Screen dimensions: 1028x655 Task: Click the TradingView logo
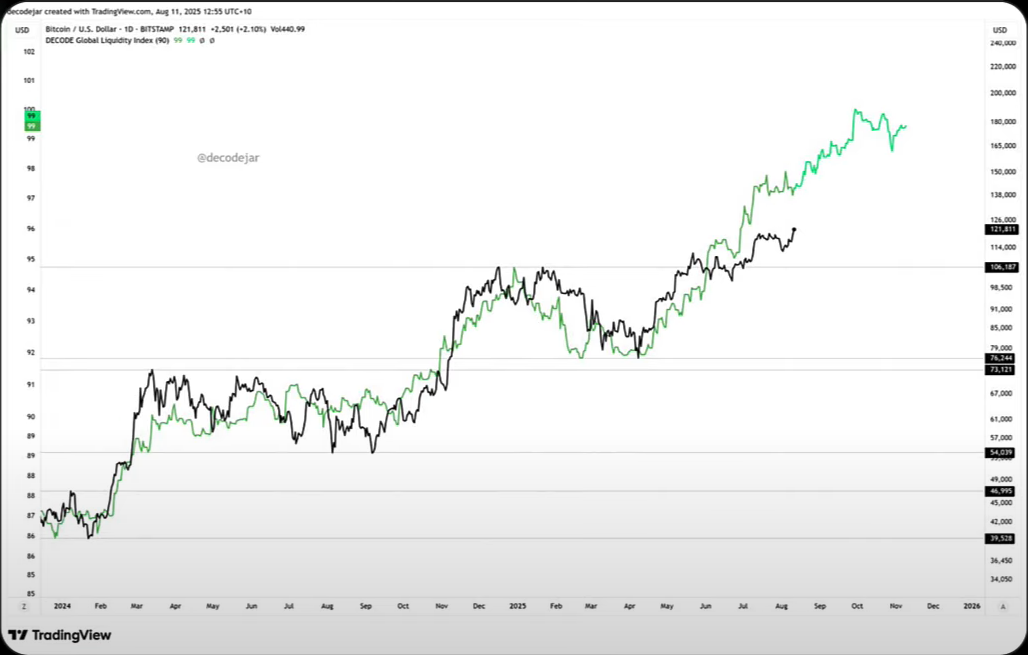click(59, 635)
